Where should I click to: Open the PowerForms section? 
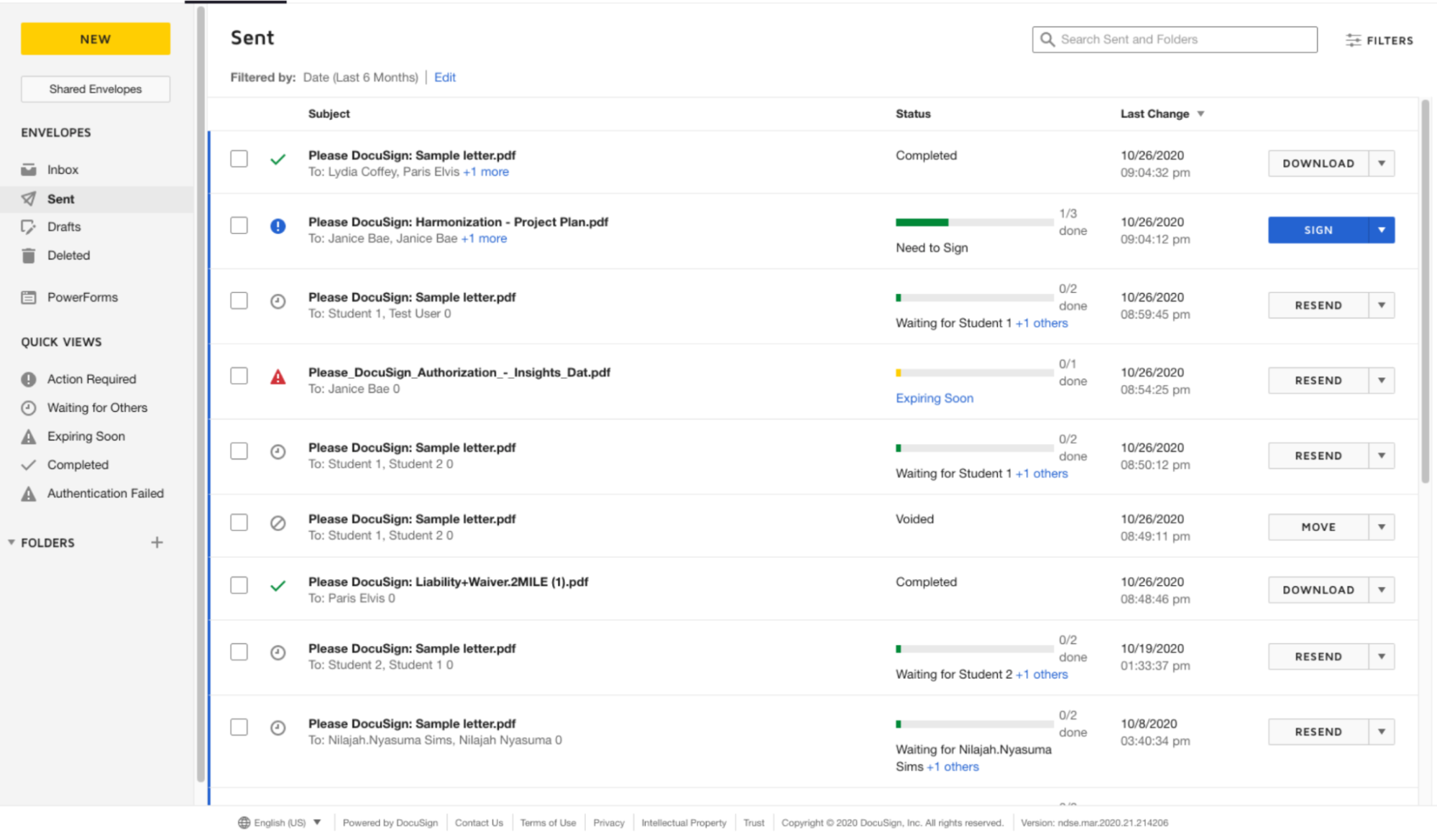[82, 297]
